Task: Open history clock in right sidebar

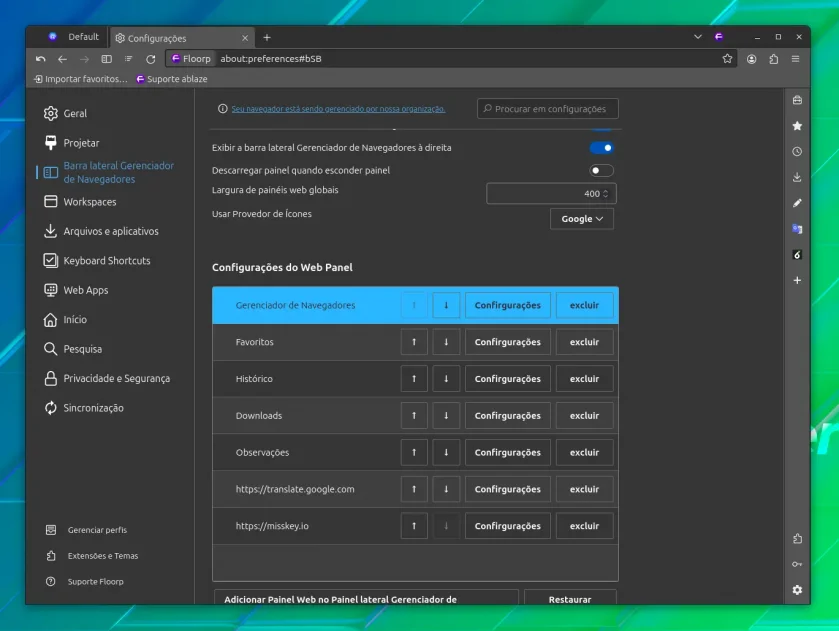Action: click(x=797, y=152)
